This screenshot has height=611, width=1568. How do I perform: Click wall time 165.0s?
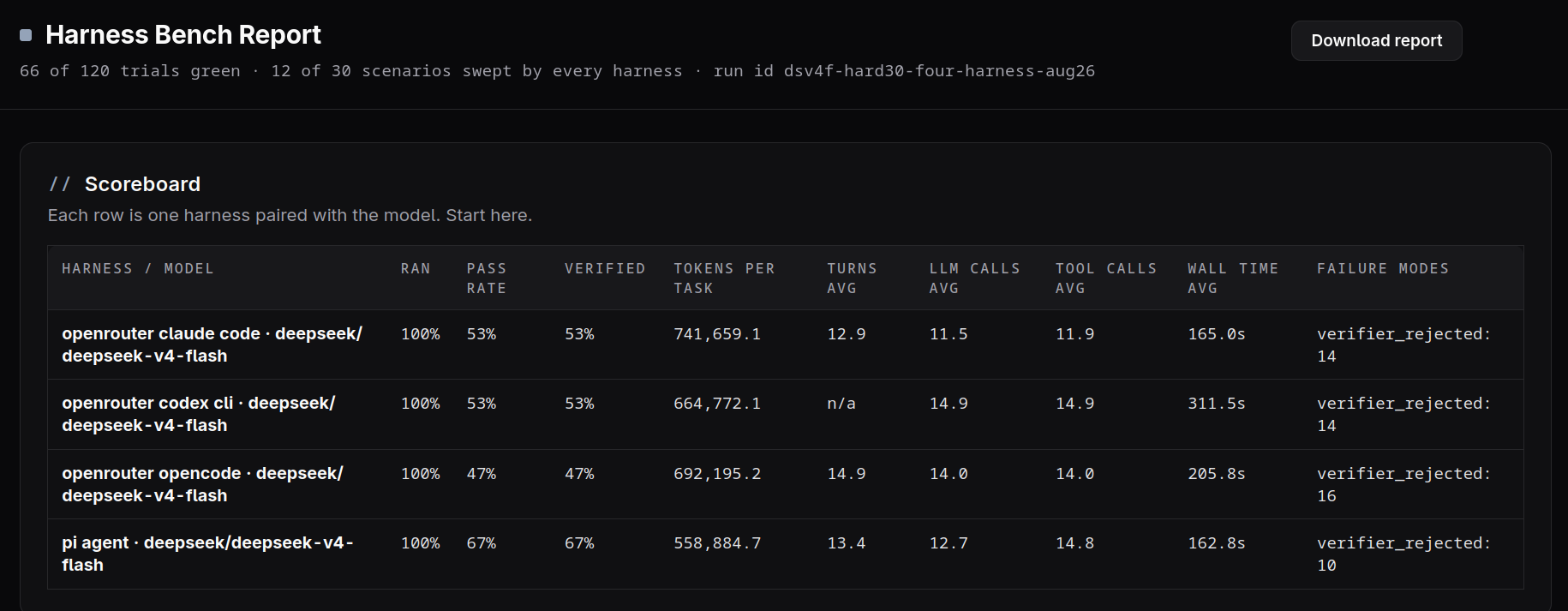[1217, 334]
